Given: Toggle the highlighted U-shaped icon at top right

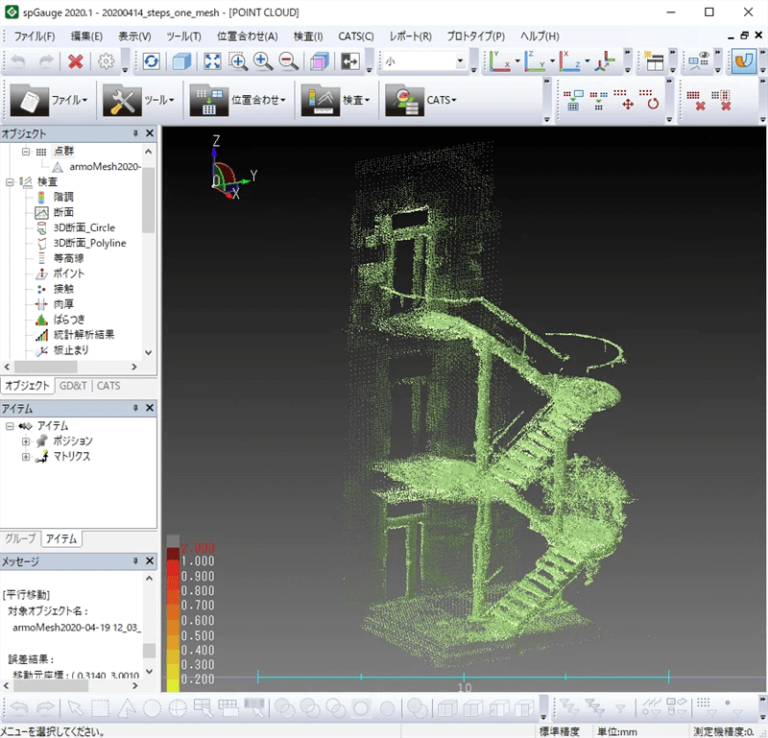Looking at the screenshot, I should point(743,62).
